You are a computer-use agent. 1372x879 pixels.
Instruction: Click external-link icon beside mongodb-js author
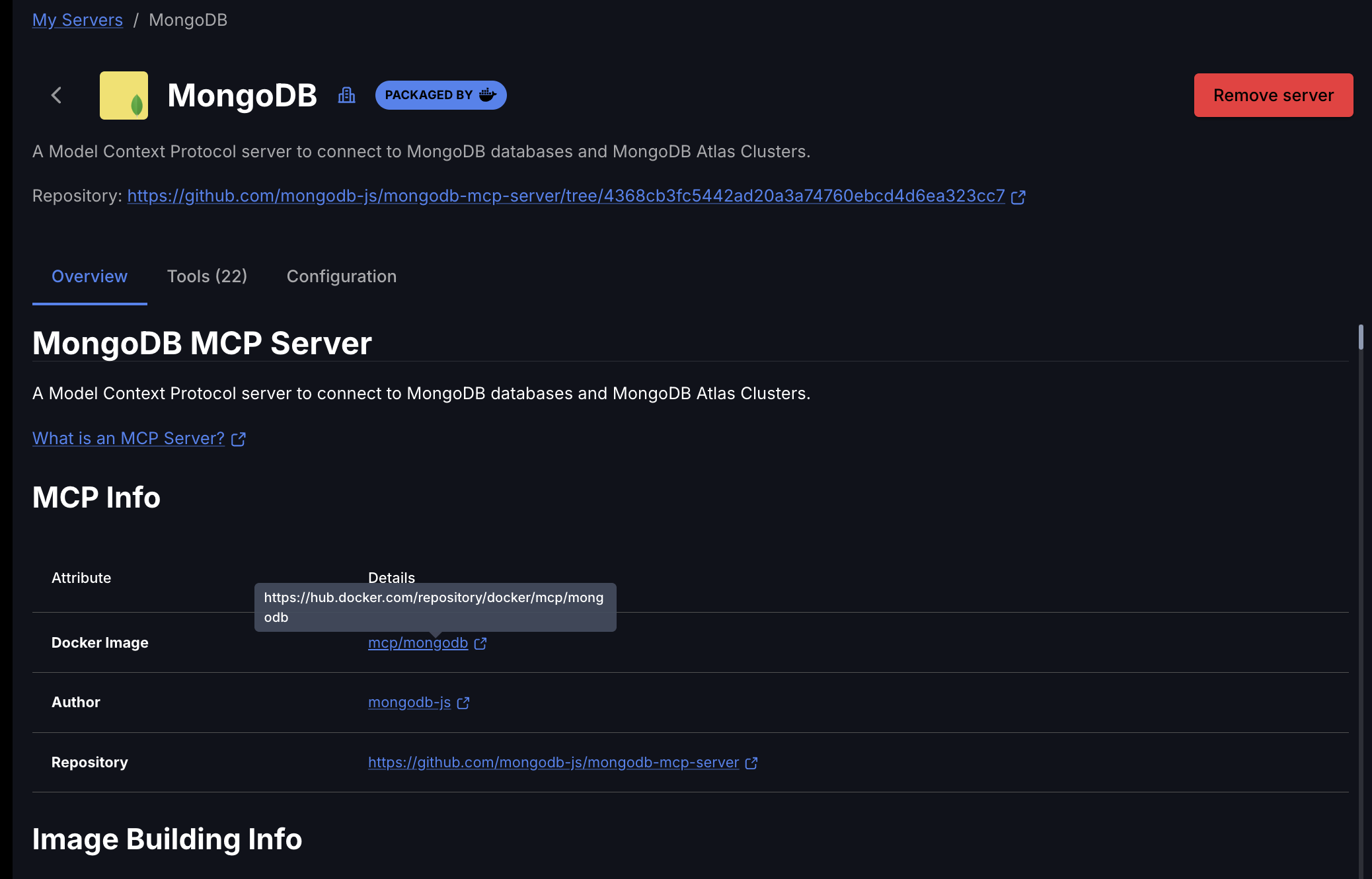463,703
